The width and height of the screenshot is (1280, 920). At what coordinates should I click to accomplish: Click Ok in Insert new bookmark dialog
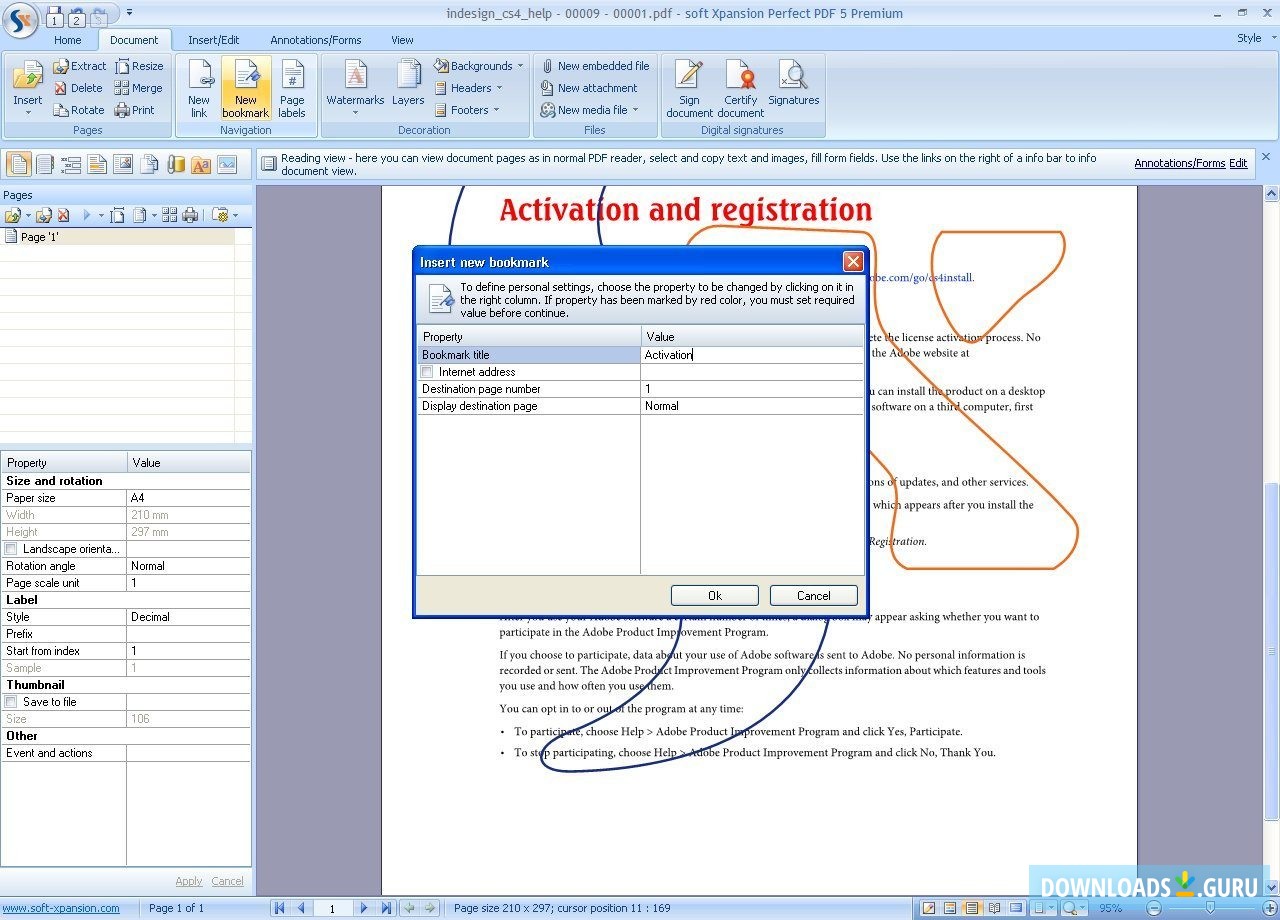pos(715,595)
